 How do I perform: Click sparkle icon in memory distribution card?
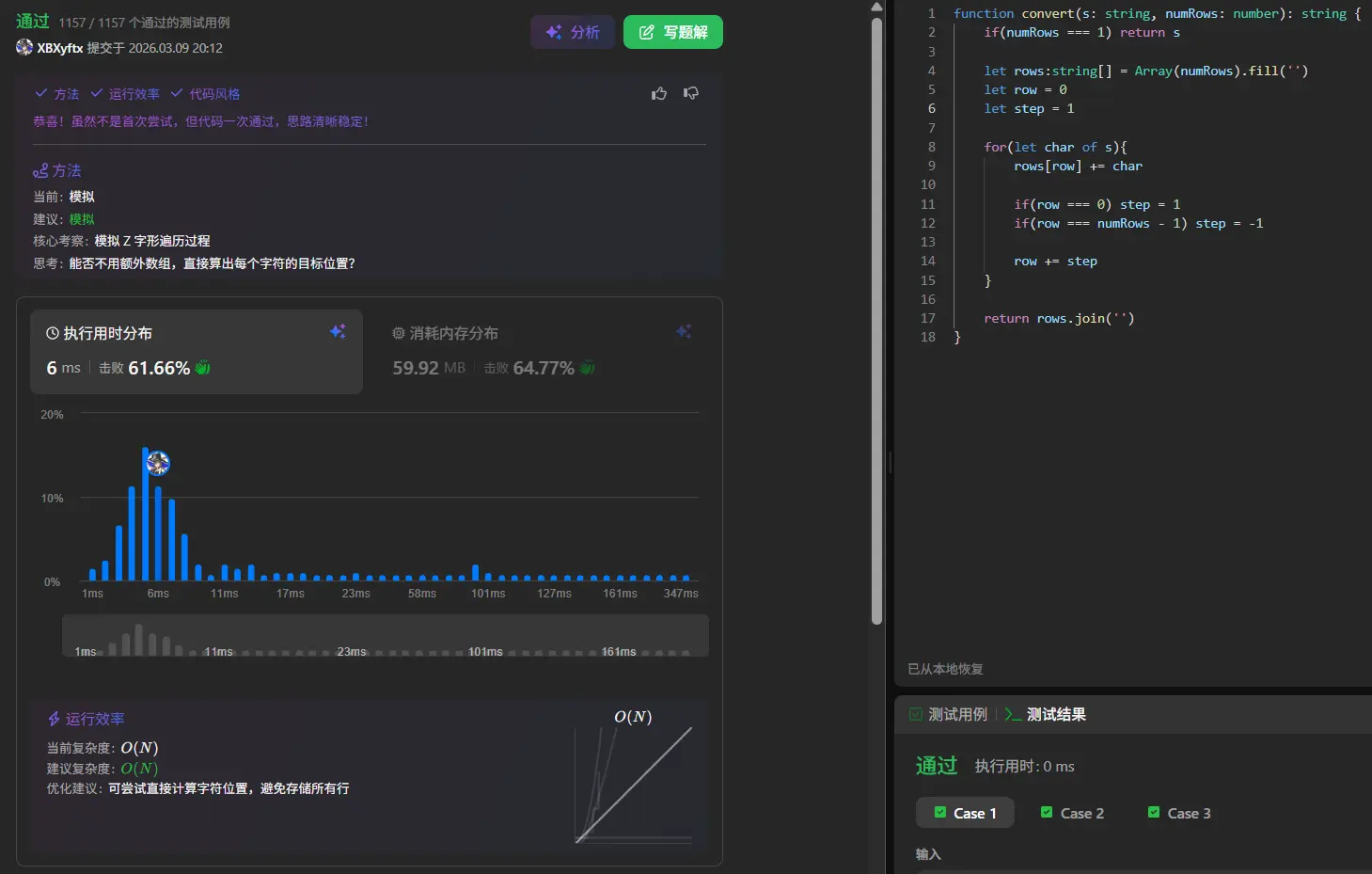pyautogui.click(x=684, y=332)
